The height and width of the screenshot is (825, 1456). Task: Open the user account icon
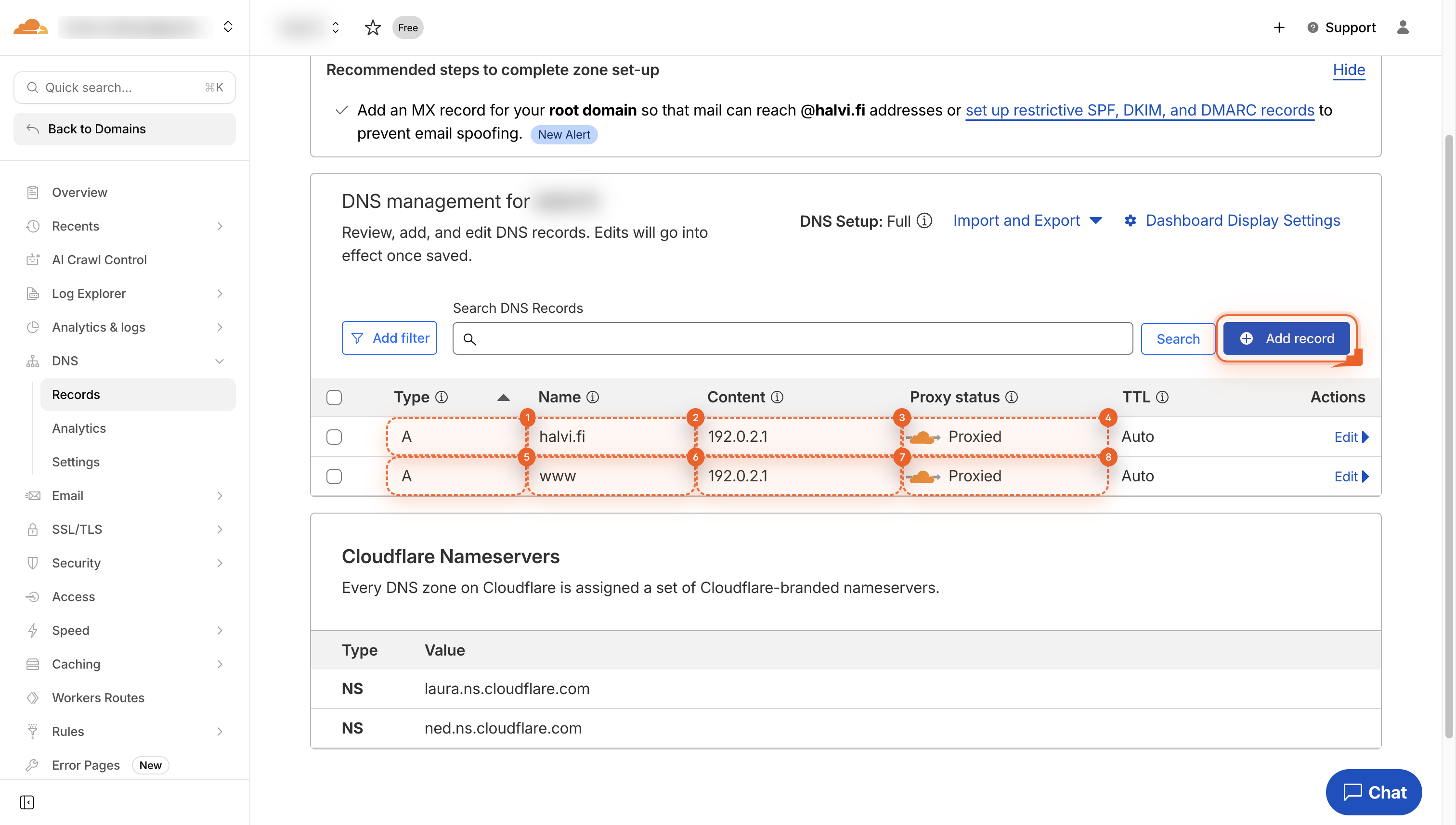pos(1404,27)
